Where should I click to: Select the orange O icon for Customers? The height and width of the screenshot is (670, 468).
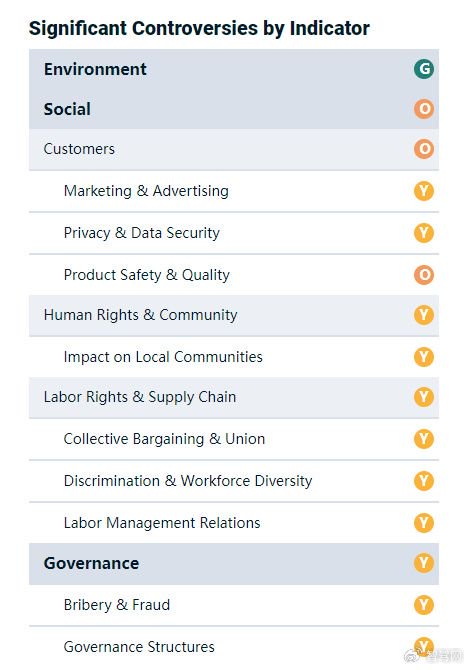(424, 149)
